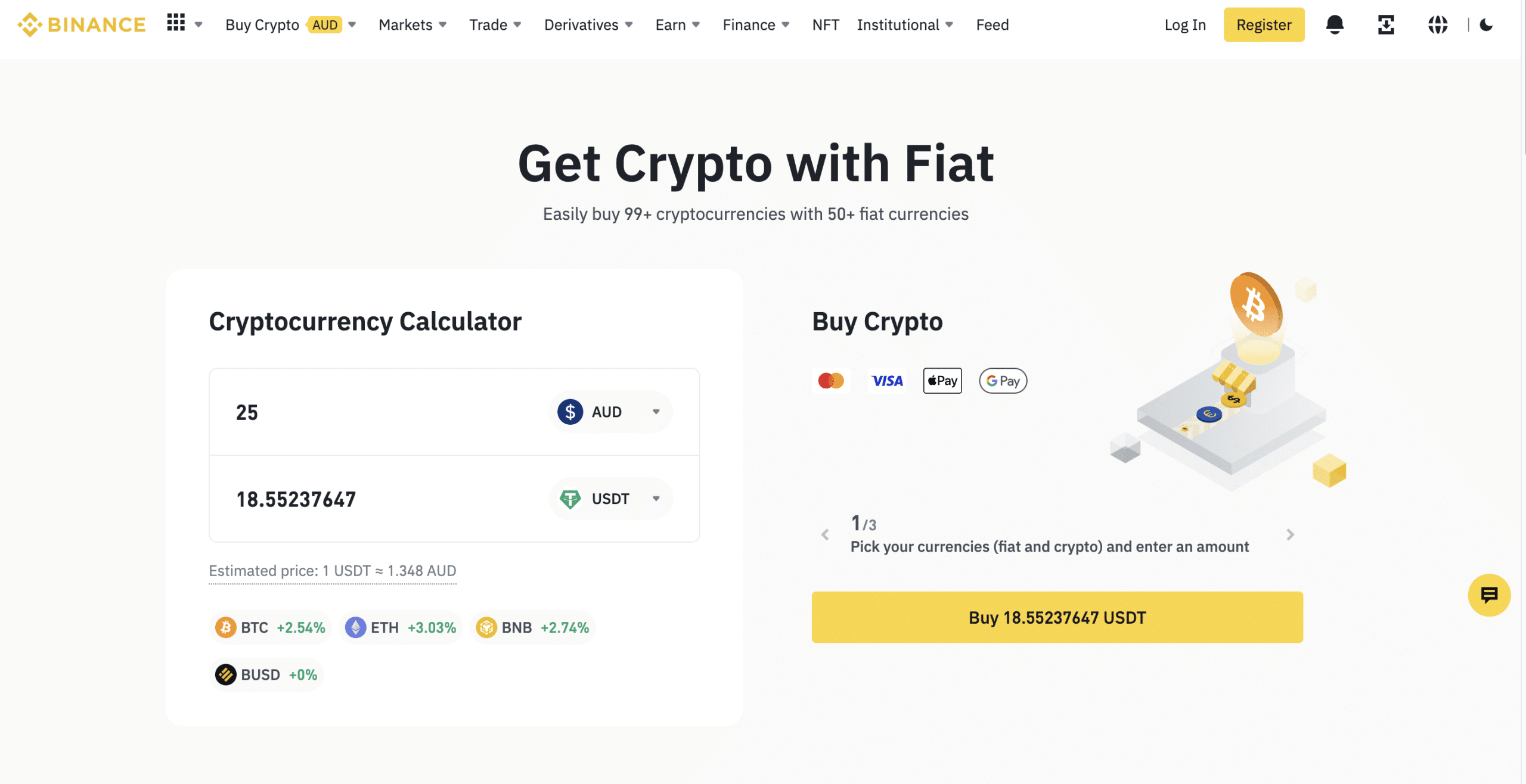This screenshot has width=1526, height=784.
Task: Click the Earn menu item
Action: click(x=671, y=24)
